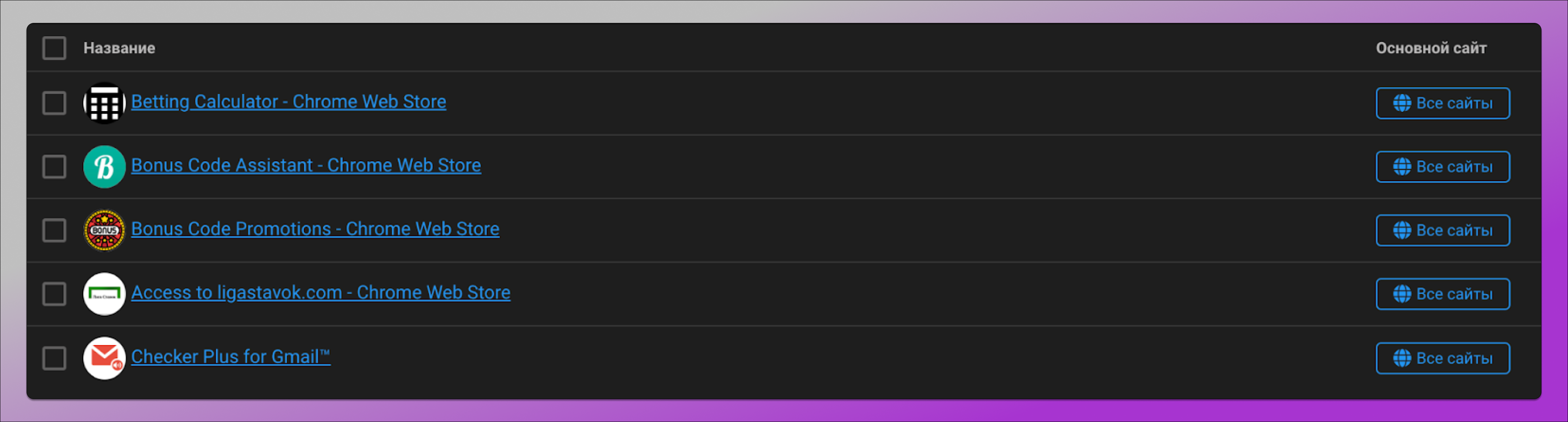Tick the Bonus Code Promotions checkbox

point(54,230)
